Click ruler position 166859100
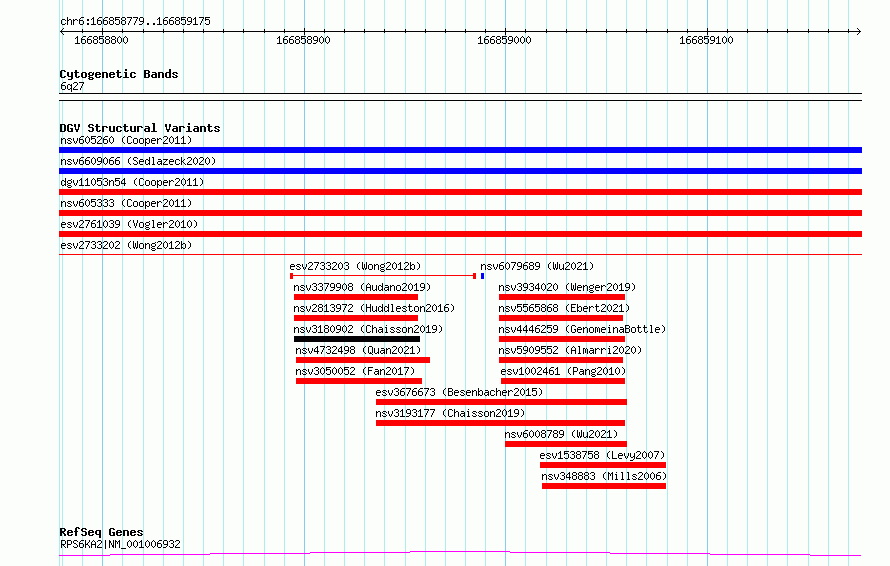The image size is (890, 566). coord(706,40)
